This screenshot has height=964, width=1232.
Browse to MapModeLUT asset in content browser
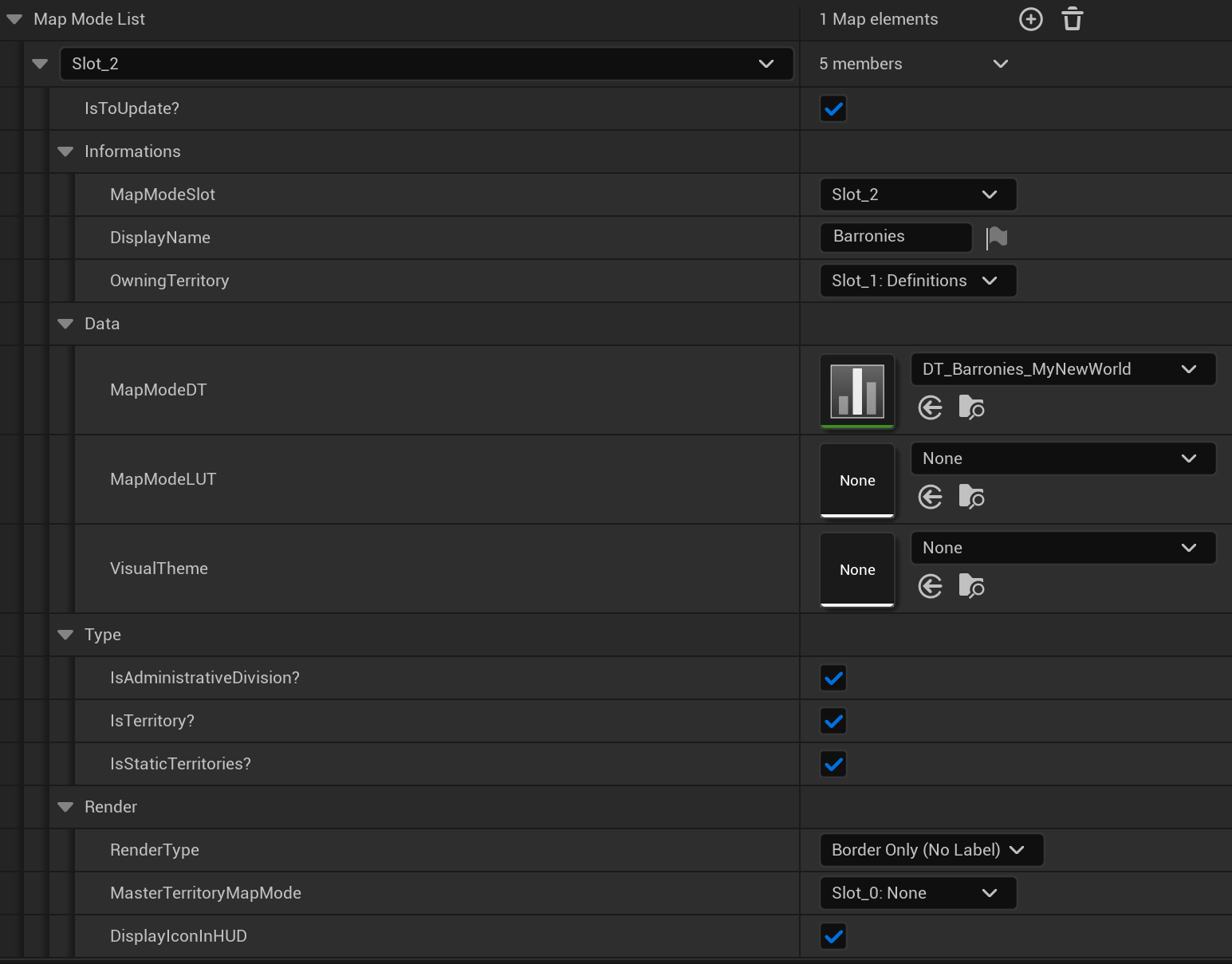pyautogui.click(x=971, y=498)
